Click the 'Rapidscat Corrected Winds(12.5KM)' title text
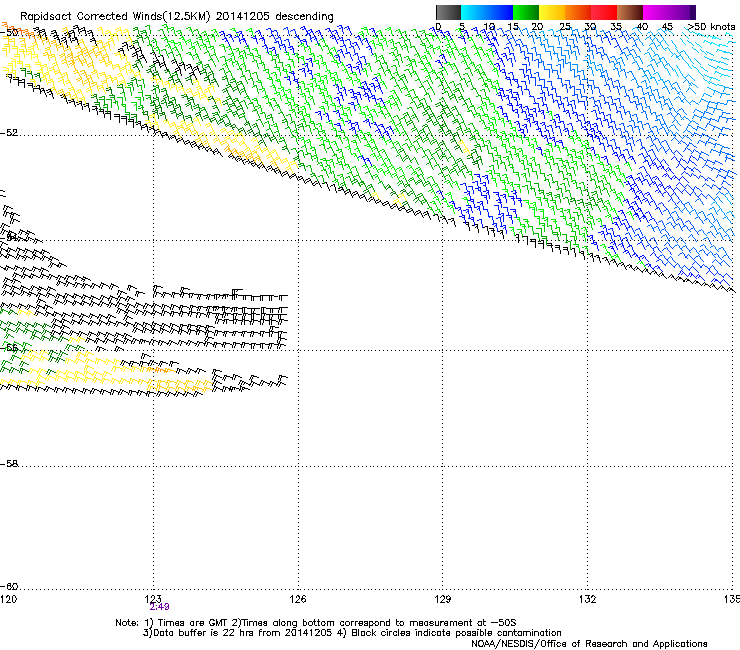This screenshot has height=650, width=740. point(115,17)
